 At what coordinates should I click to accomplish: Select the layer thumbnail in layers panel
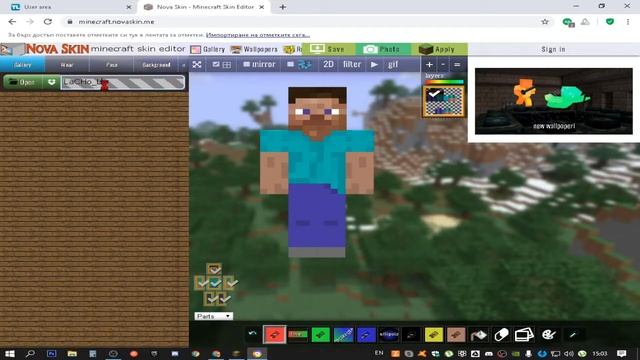coord(444,102)
